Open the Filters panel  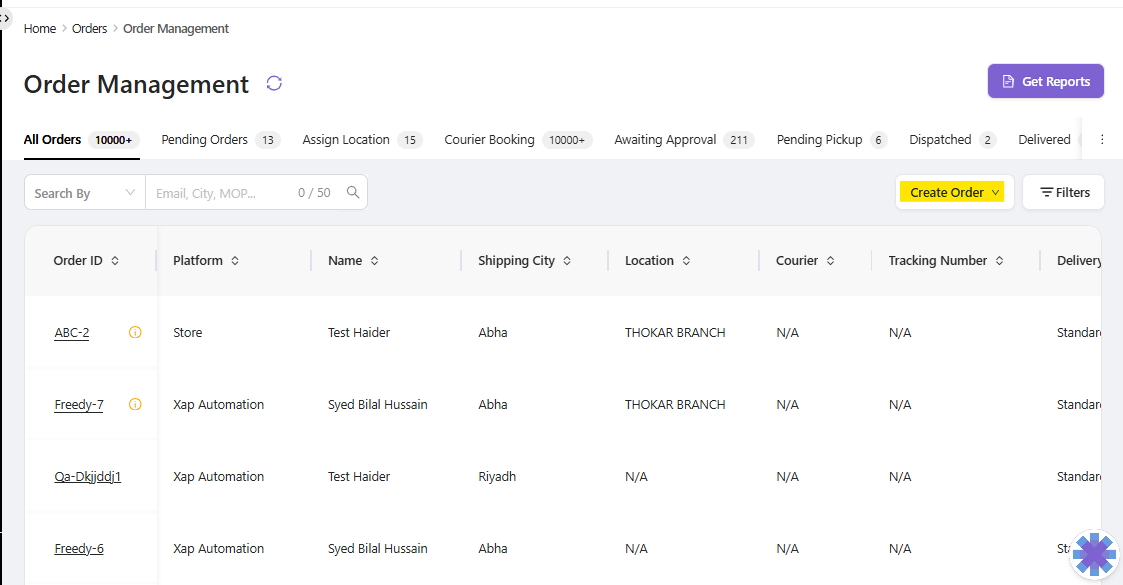[x=1063, y=193]
